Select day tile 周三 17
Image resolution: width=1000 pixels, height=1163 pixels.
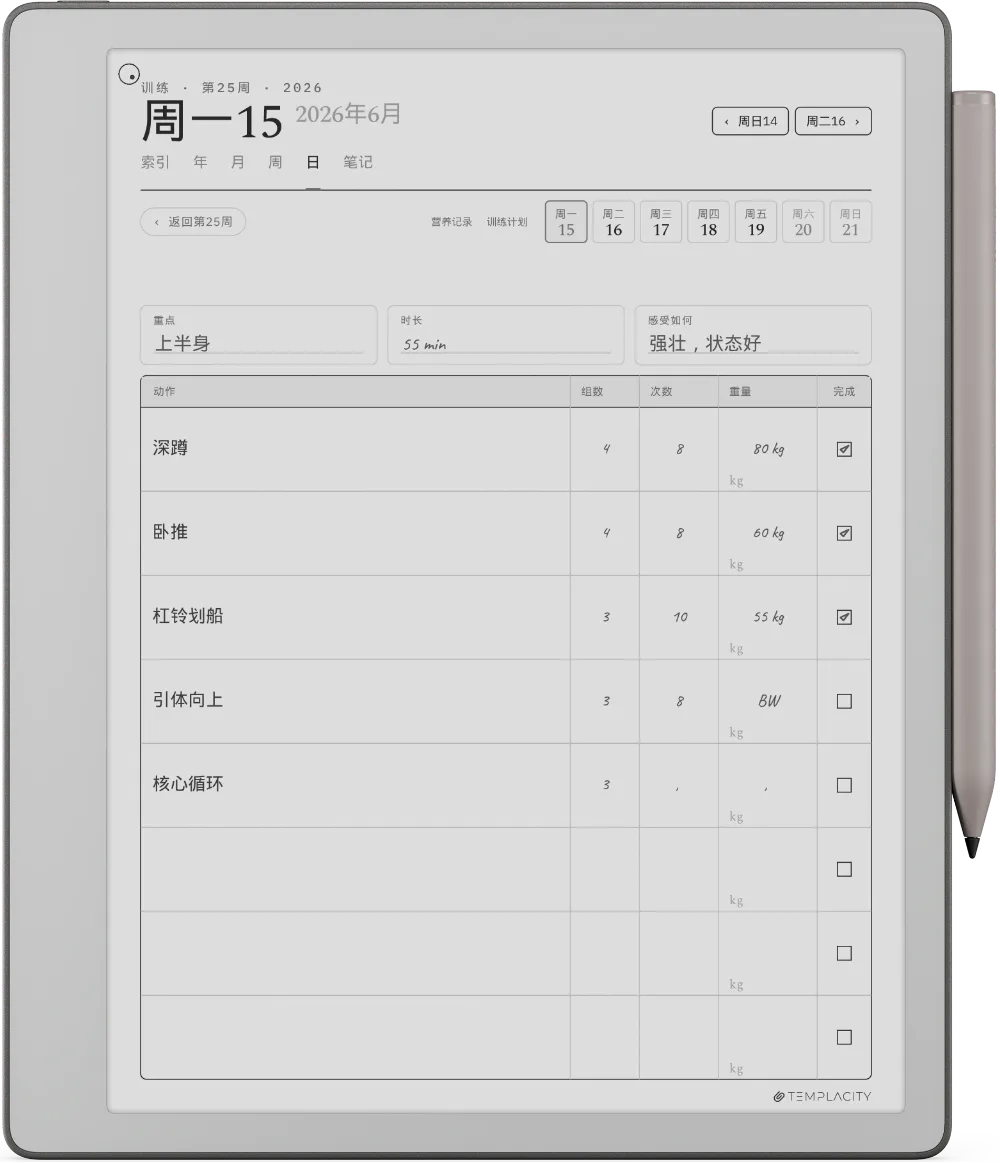[661, 222]
